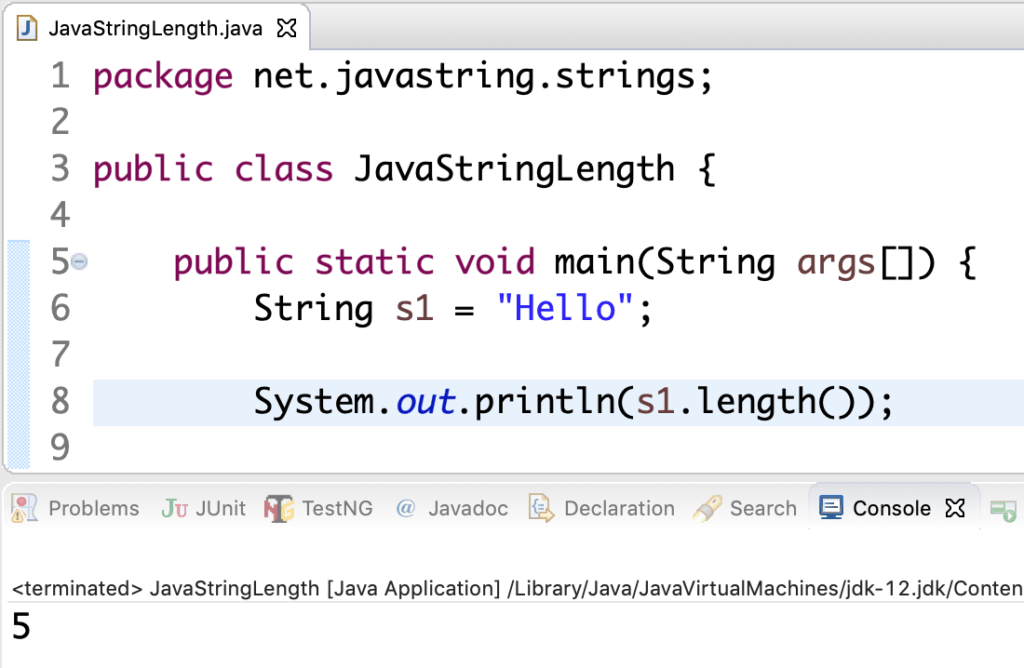Open the TestNG view icon
This screenshot has width=1024, height=668.
(x=277, y=508)
